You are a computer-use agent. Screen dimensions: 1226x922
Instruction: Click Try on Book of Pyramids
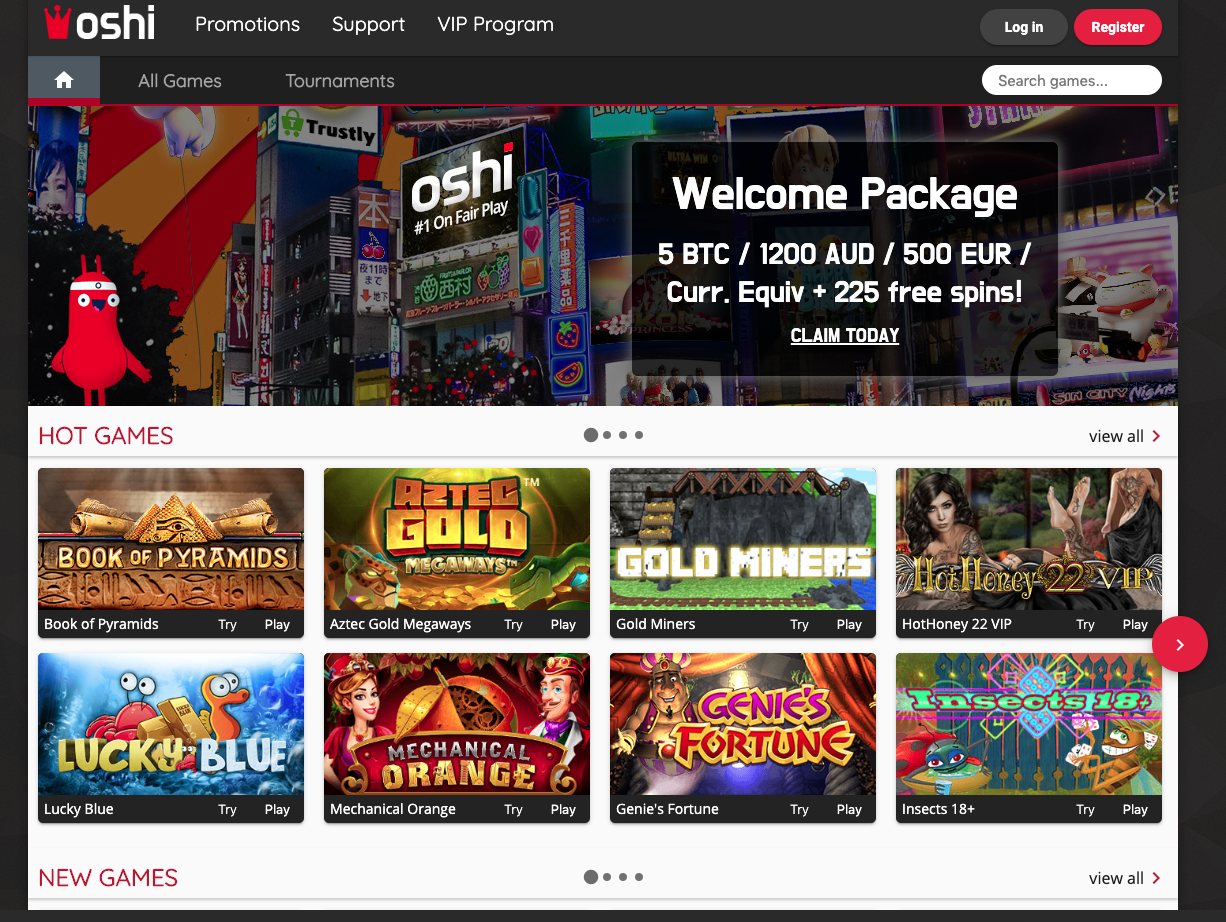(228, 624)
